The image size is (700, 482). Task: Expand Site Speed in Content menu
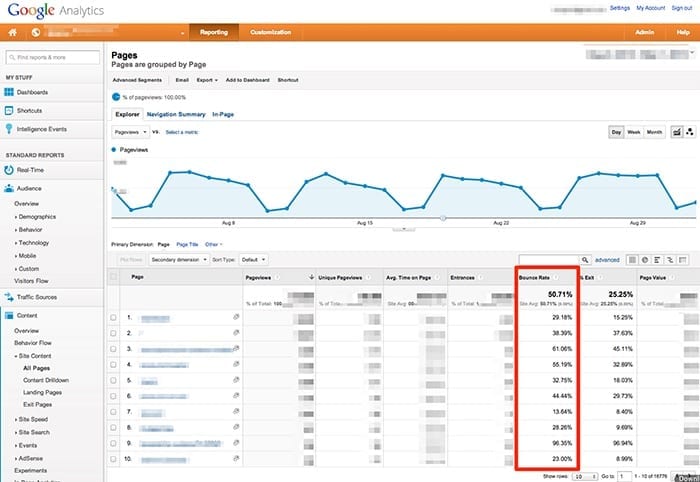coord(31,419)
